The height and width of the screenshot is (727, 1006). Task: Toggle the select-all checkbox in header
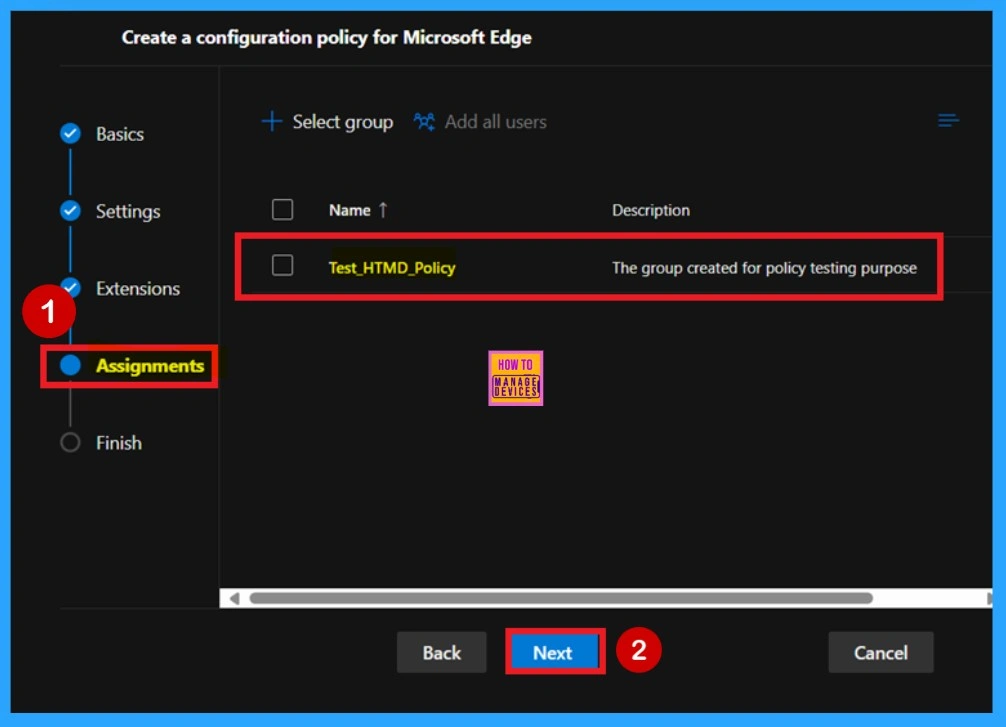click(x=282, y=209)
